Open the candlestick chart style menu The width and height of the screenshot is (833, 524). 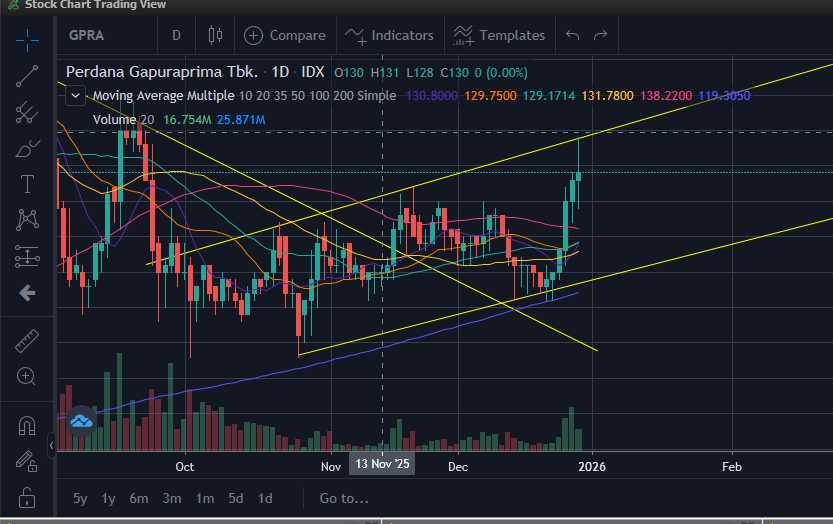pos(215,35)
